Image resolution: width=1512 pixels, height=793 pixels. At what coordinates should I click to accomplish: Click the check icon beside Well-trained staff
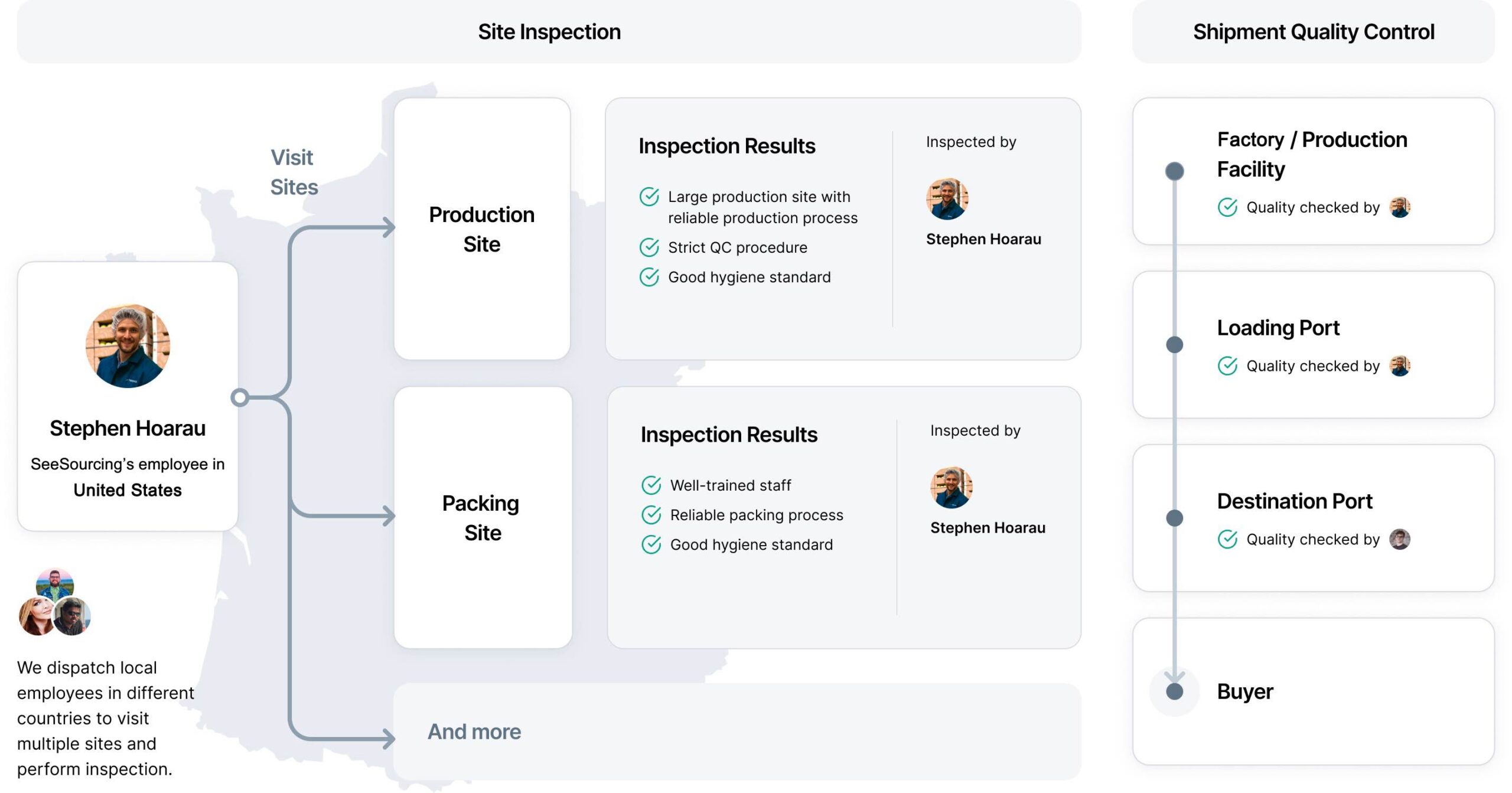[x=651, y=485]
